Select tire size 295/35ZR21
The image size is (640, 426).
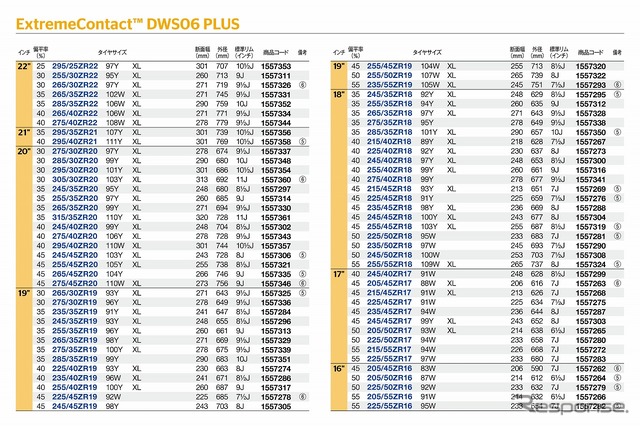75,132
